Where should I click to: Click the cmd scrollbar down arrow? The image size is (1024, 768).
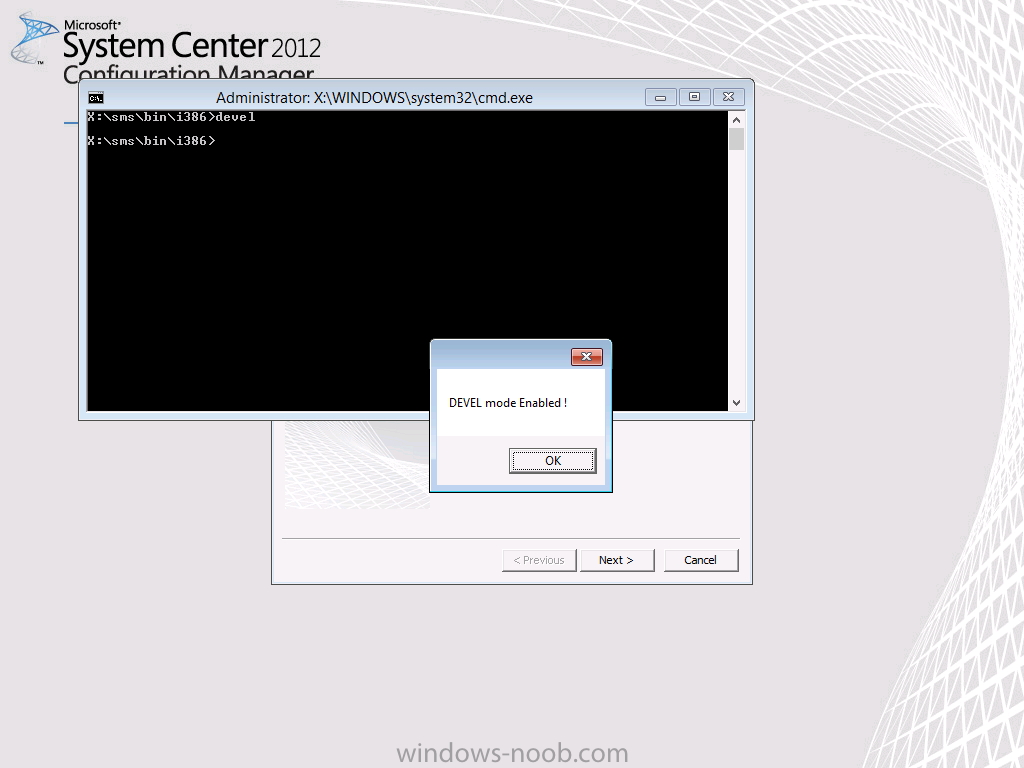[737, 403]
